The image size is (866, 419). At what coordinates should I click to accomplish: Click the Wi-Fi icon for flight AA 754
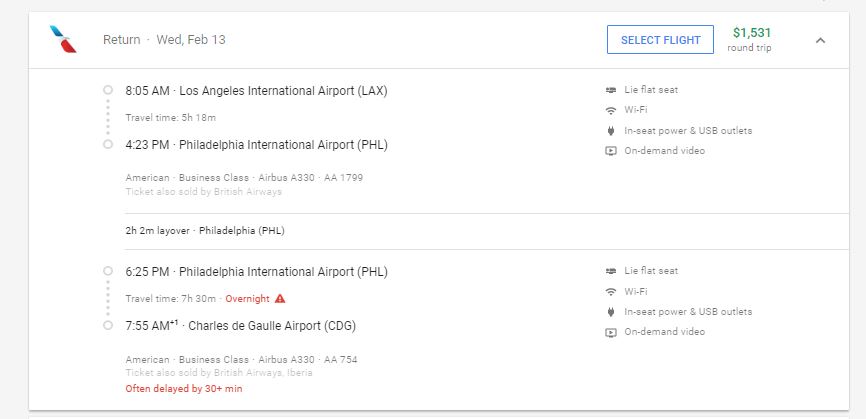point(611,291)
